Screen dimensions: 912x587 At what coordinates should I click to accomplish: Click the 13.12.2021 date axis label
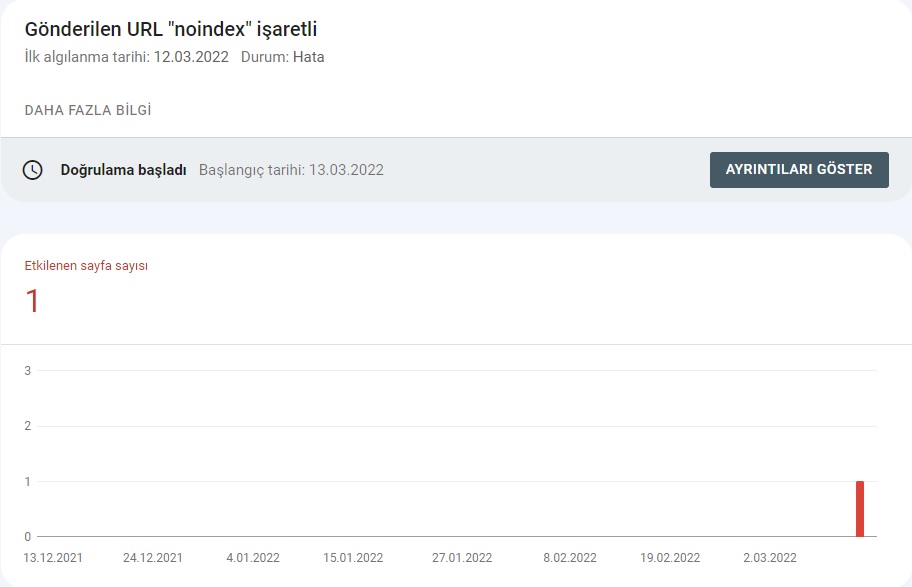tap(53, 558)
